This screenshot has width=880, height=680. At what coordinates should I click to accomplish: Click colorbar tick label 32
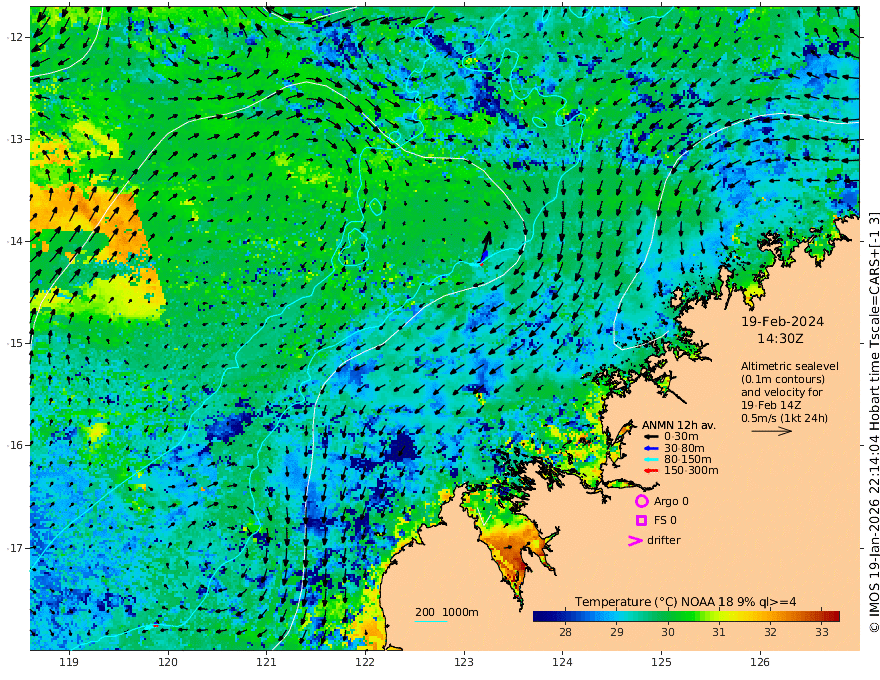[771, 632]
